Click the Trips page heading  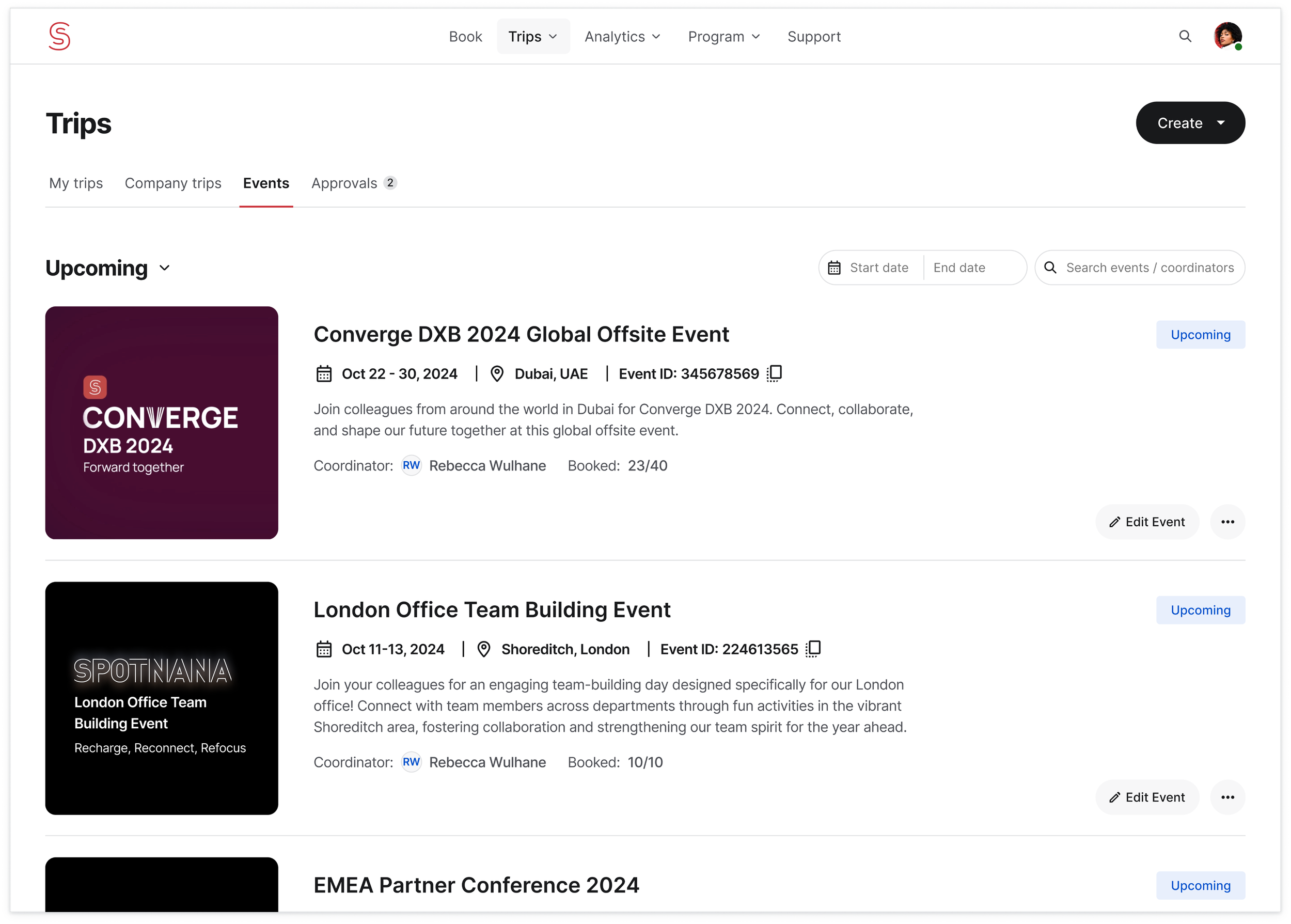coord(78,123)
